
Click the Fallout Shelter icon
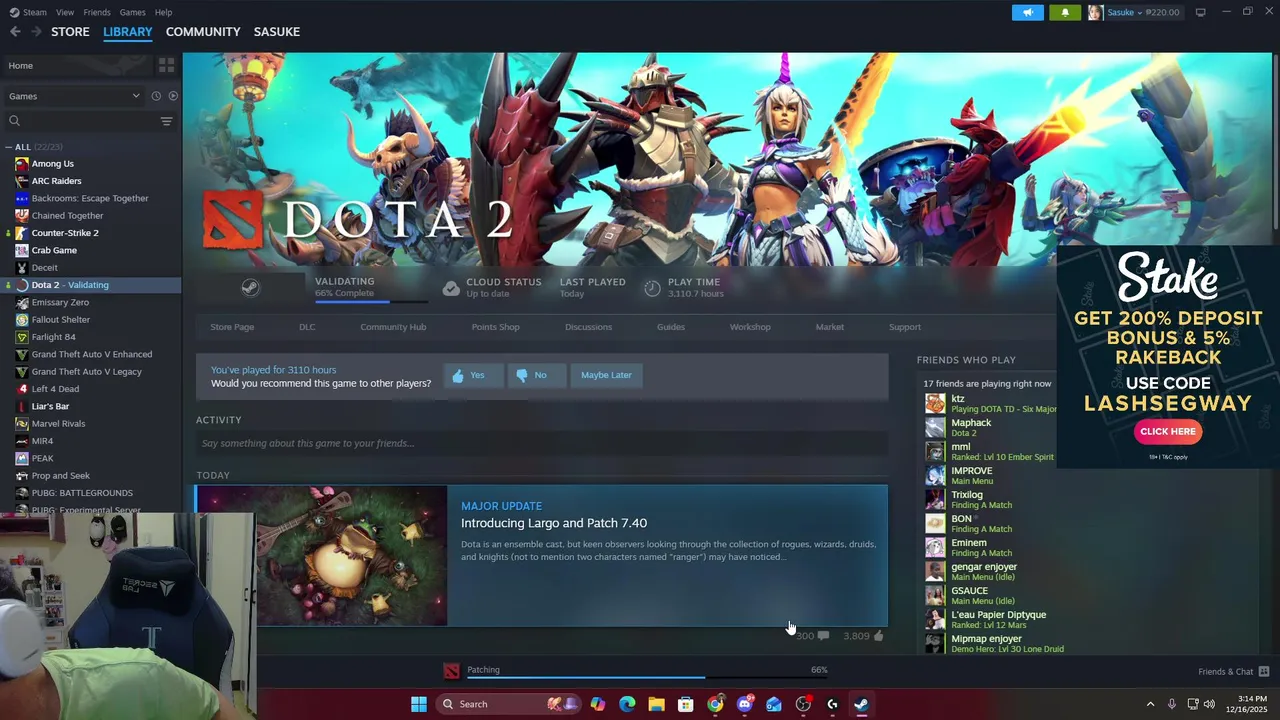pos(22,320)
